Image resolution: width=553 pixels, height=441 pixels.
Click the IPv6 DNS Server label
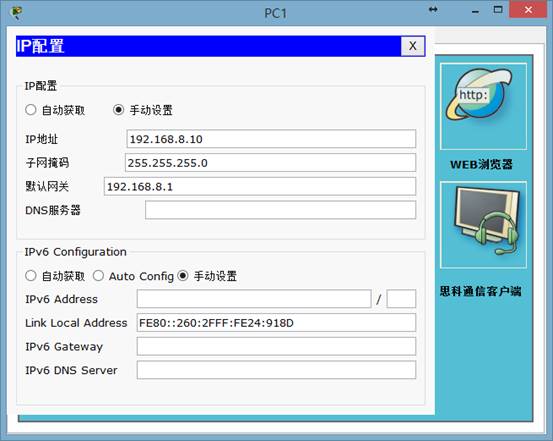(x=71, y=370)
